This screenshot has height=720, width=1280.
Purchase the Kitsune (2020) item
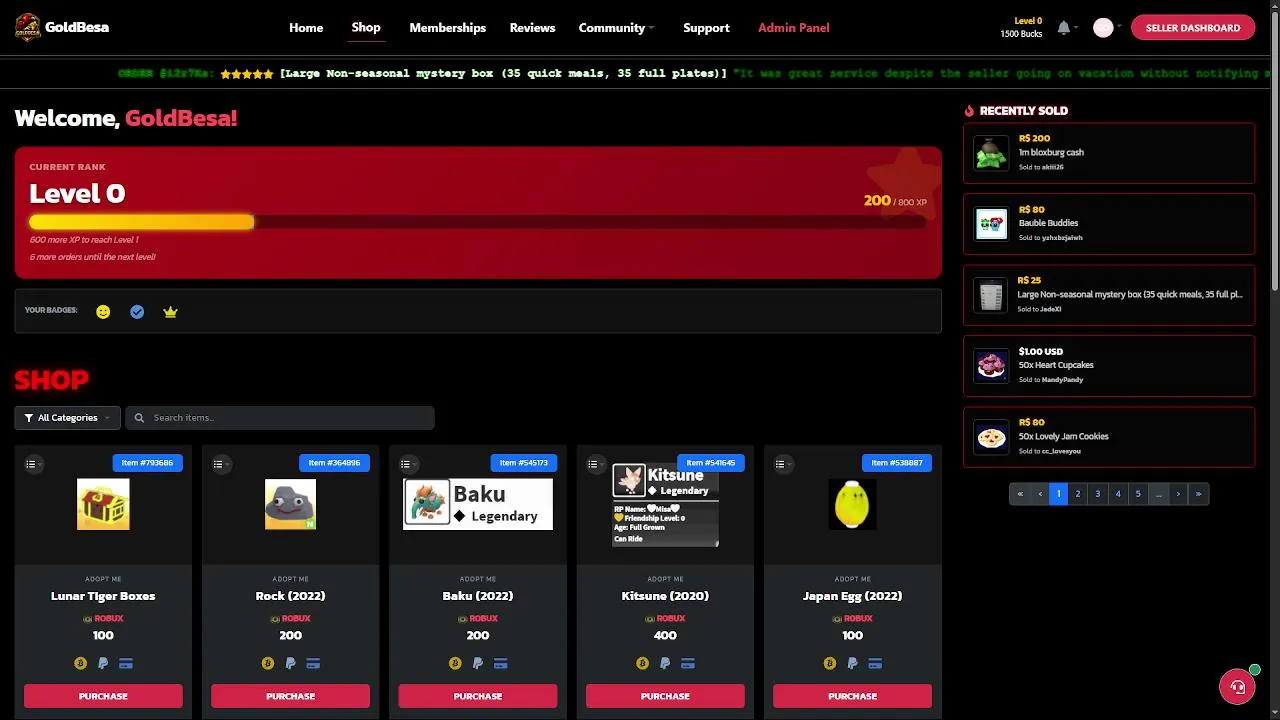pos(665,696)
